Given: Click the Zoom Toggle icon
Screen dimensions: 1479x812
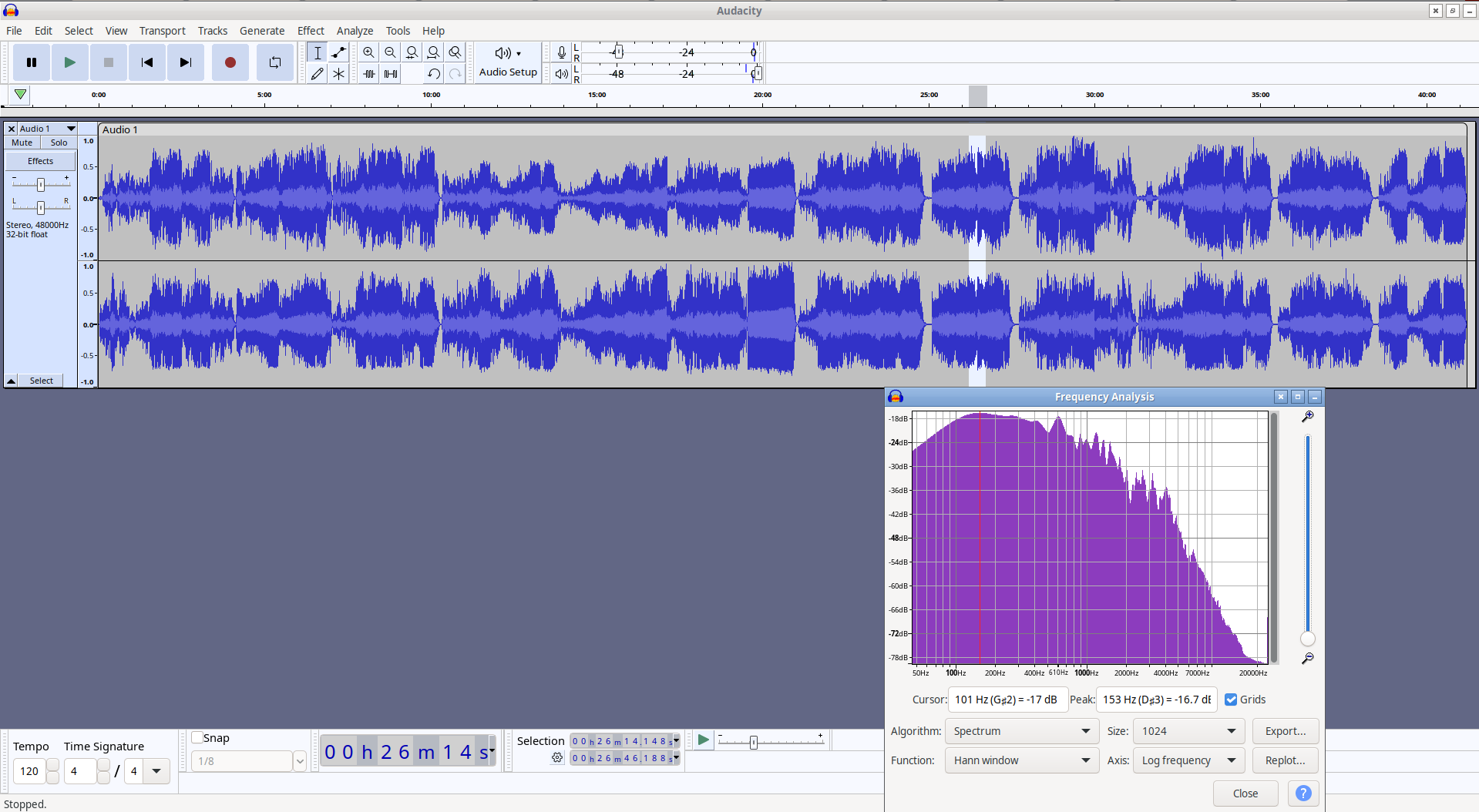Looking at the screenshot, I should pyautogui.click(x=455, y=52).
